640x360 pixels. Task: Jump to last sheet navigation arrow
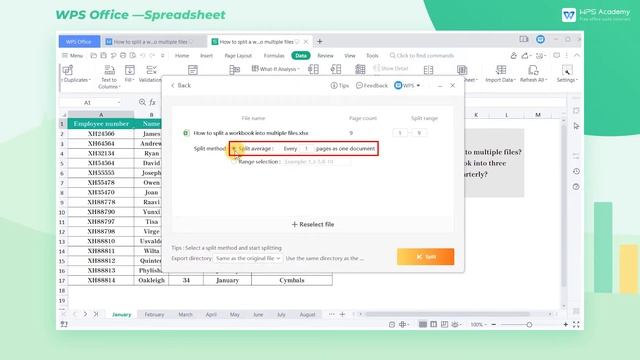96,314
